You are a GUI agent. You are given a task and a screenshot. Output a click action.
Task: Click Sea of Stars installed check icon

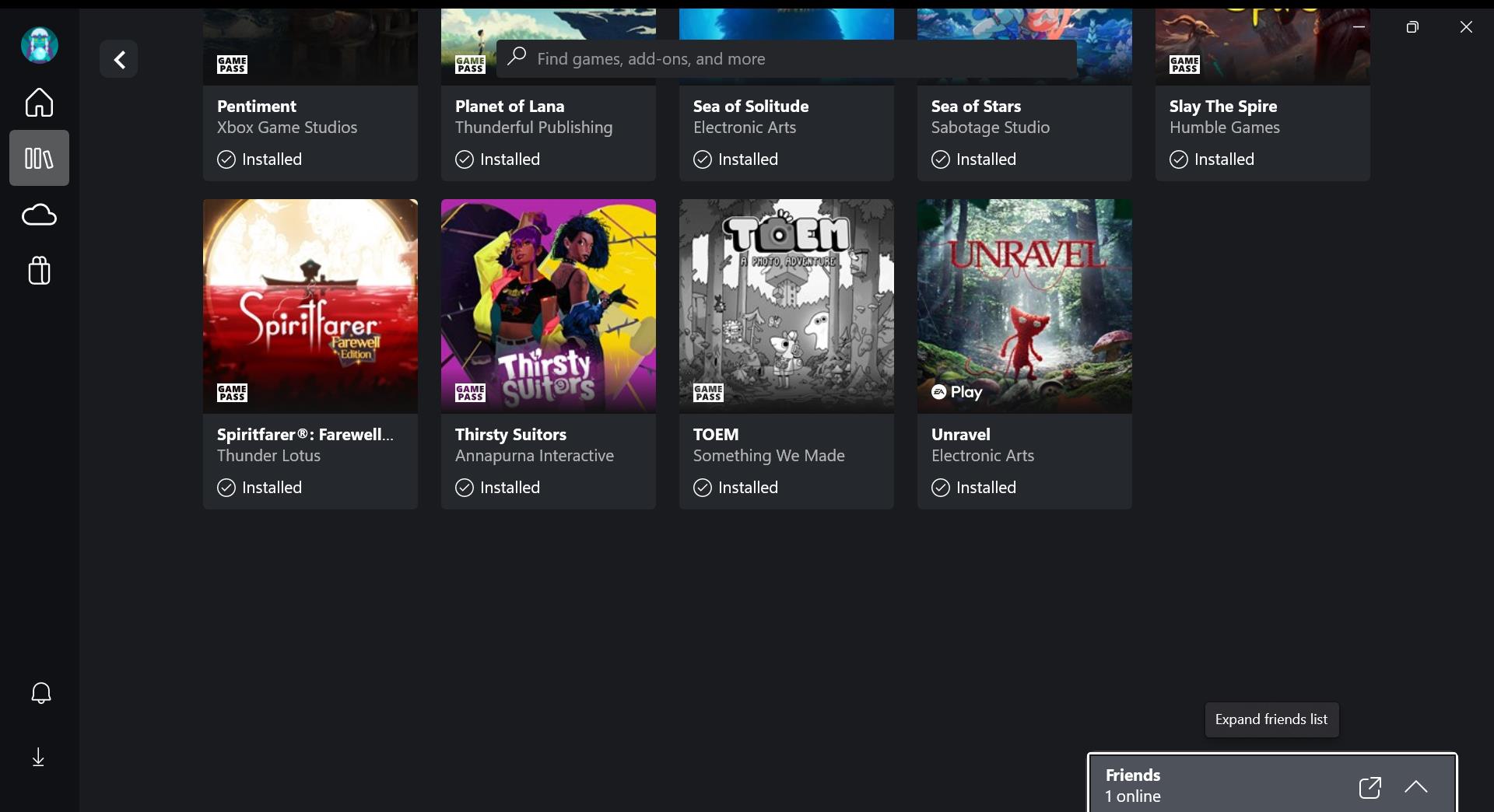(941, 159)
